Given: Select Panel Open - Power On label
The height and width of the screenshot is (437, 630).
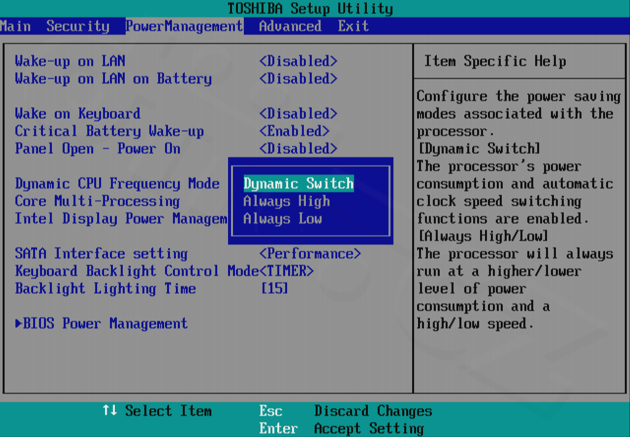Looking at the screenshot, I should [98, 149].
